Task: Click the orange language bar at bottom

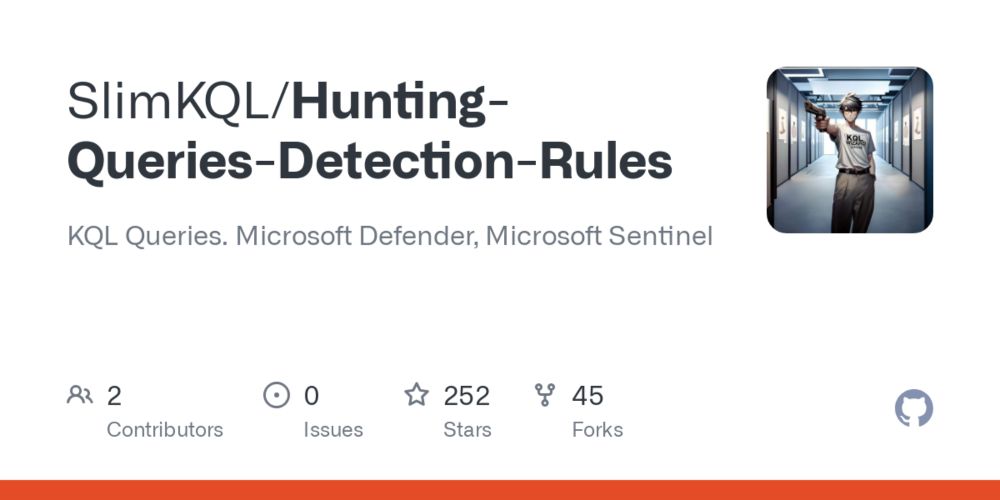Action: (x=500, y=490)
